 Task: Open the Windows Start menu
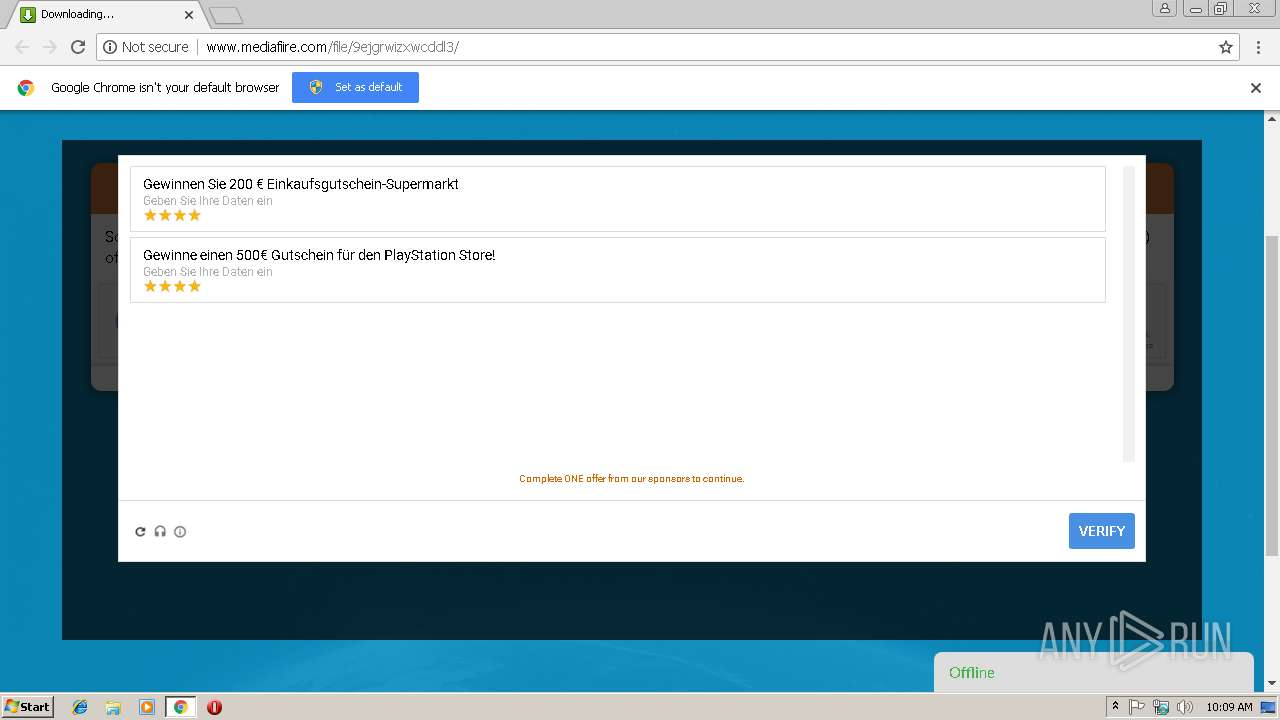[x=28, y=706]
